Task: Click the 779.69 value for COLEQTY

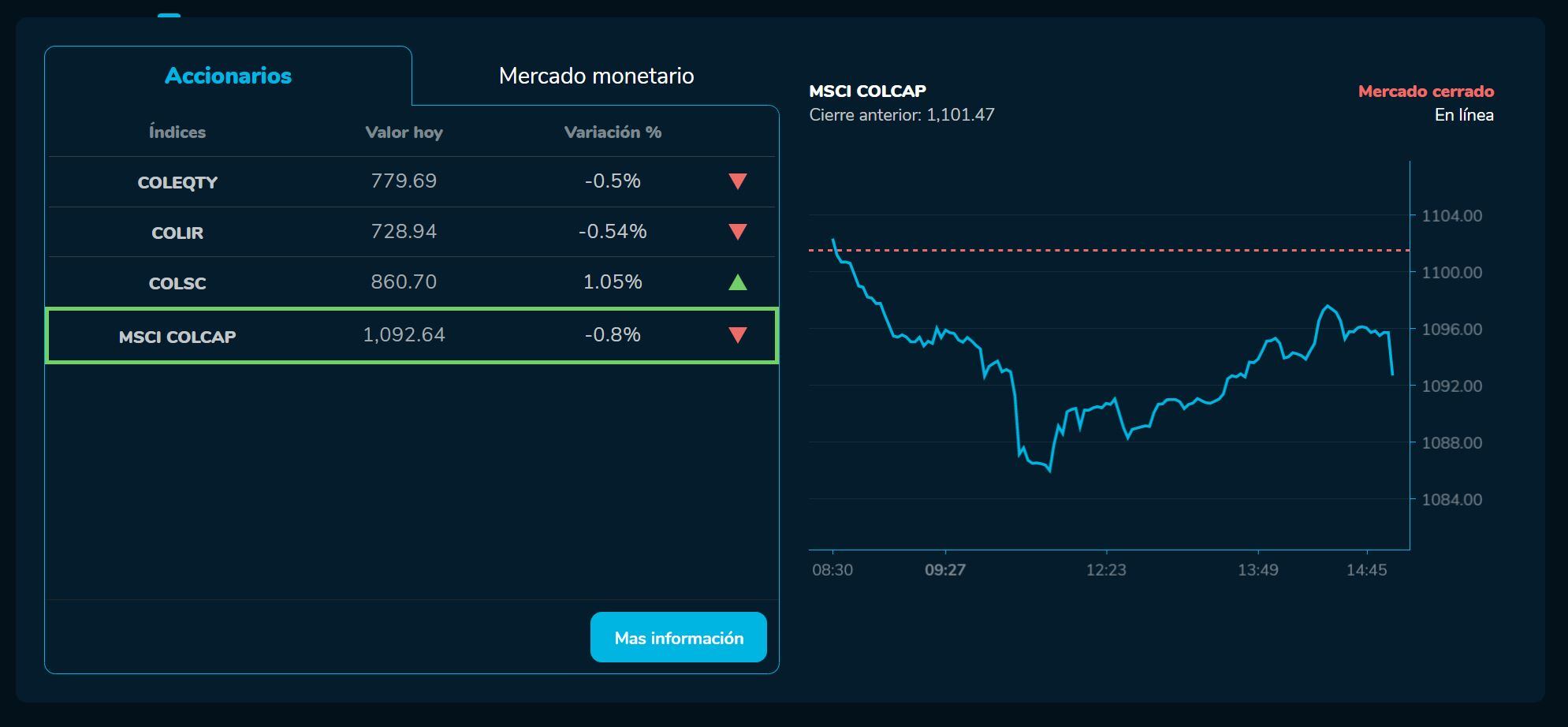Action: (x=404, y=181)
